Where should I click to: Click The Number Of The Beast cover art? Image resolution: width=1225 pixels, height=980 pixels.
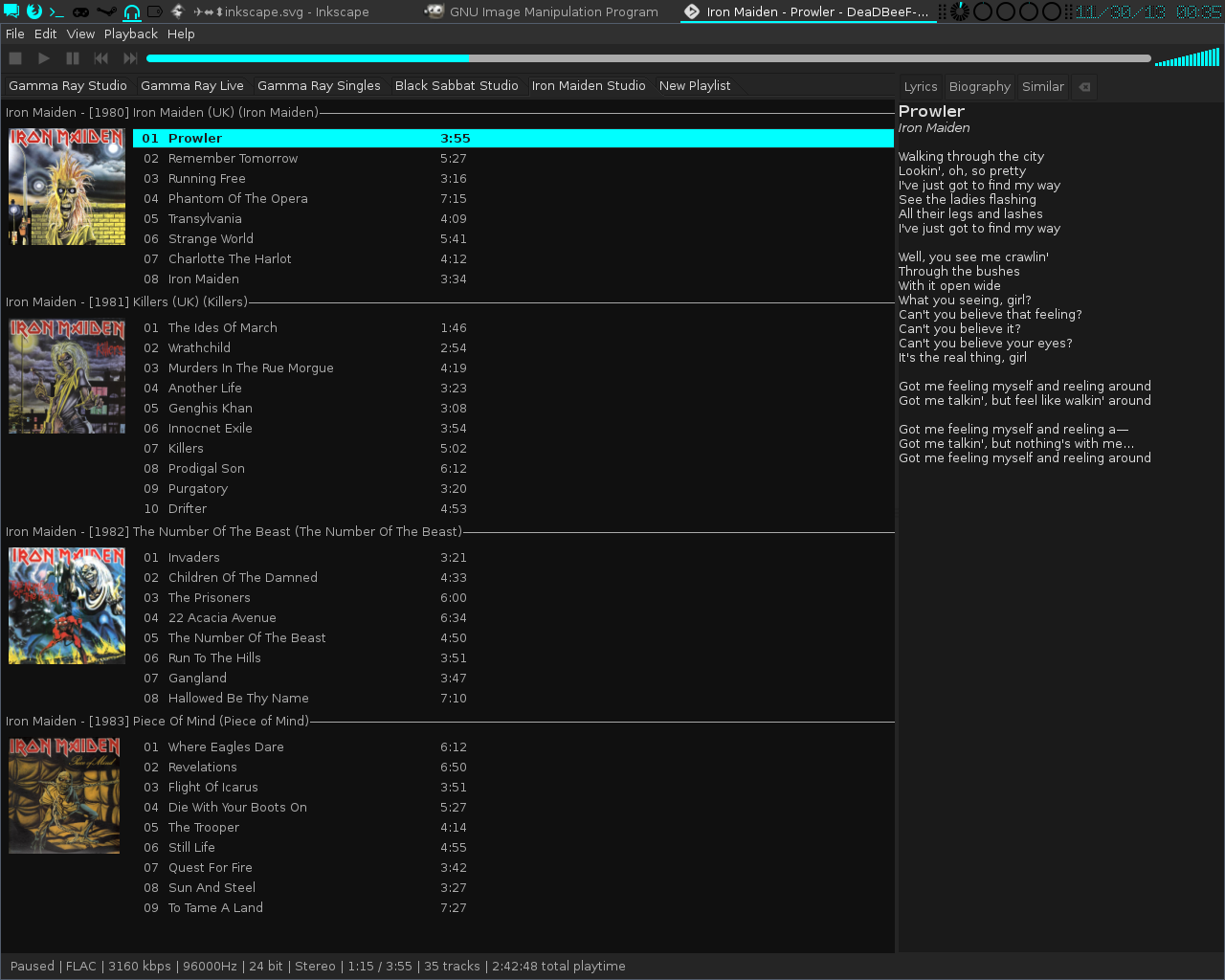pos(67,606)
